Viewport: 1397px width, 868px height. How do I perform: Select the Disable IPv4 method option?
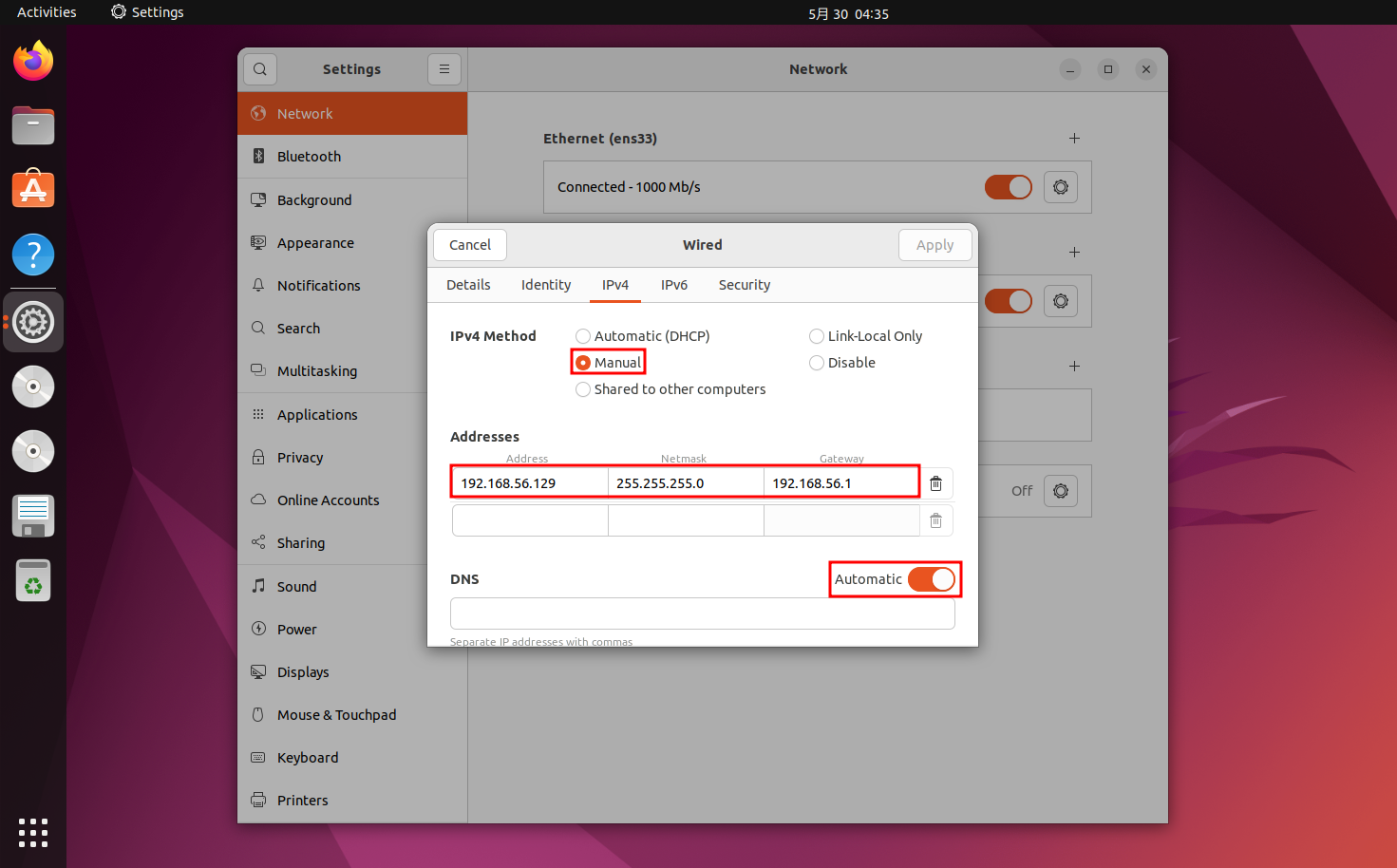(x=817, y=363)
